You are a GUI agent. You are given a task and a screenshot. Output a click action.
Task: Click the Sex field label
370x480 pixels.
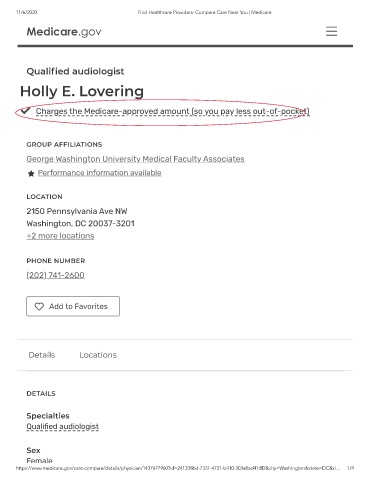33,450
